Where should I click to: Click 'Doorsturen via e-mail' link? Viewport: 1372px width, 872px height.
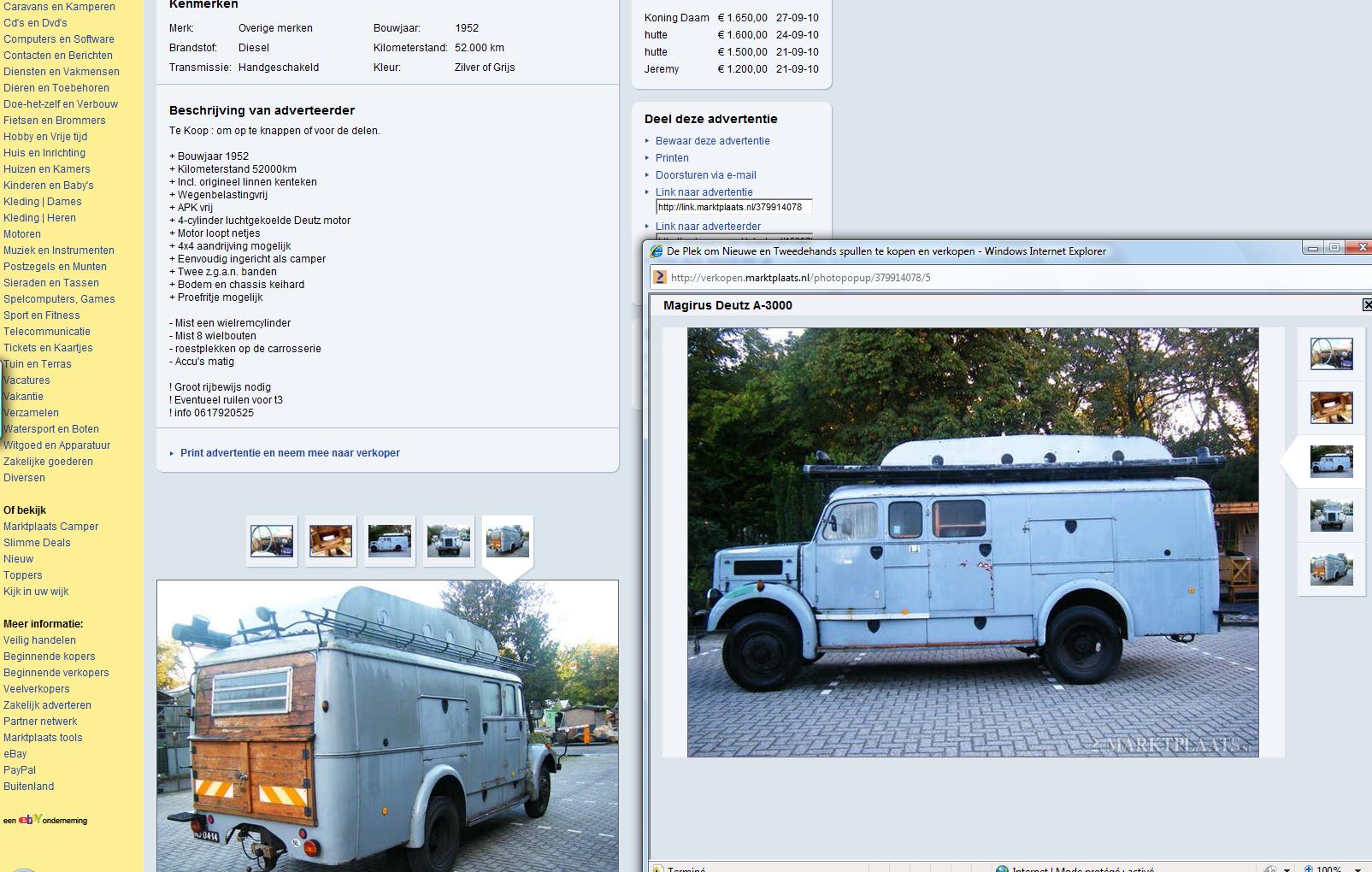point(705,175)
